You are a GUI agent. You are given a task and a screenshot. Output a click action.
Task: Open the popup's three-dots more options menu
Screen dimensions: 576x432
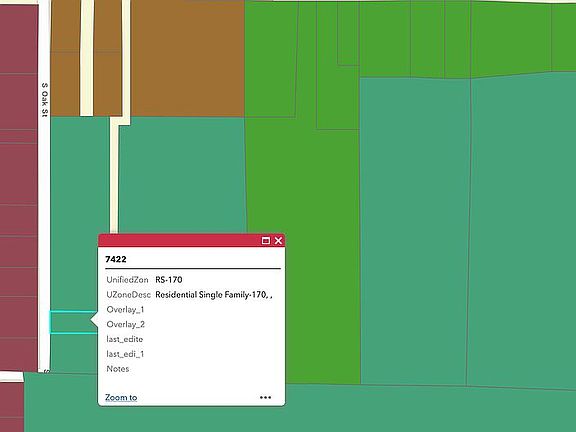[265, 397]
